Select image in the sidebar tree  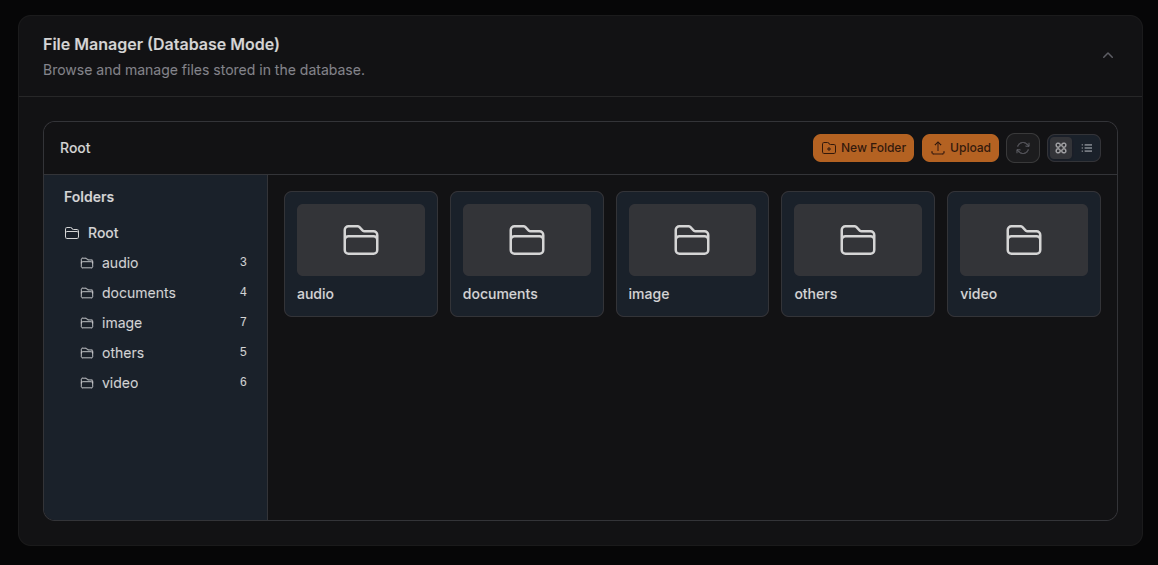[x=122, y=323]
